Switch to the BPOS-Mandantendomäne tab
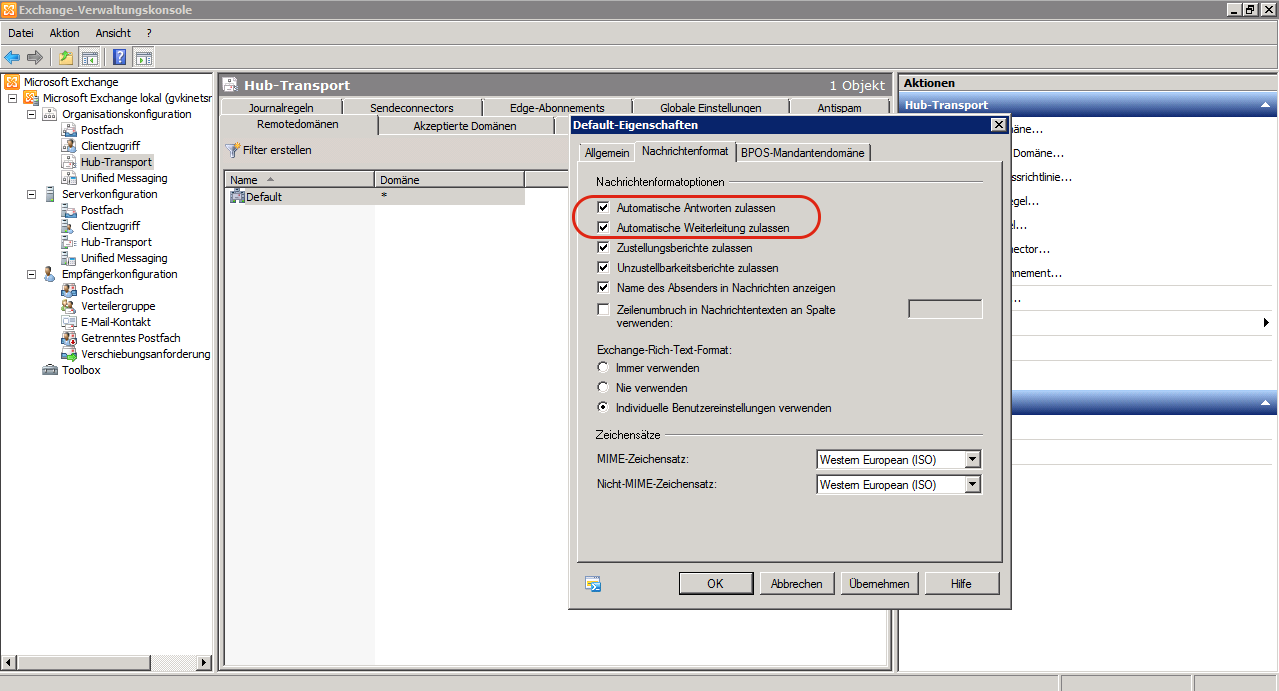The width and height of the screenshot is (1279, 691). (804, 152)
